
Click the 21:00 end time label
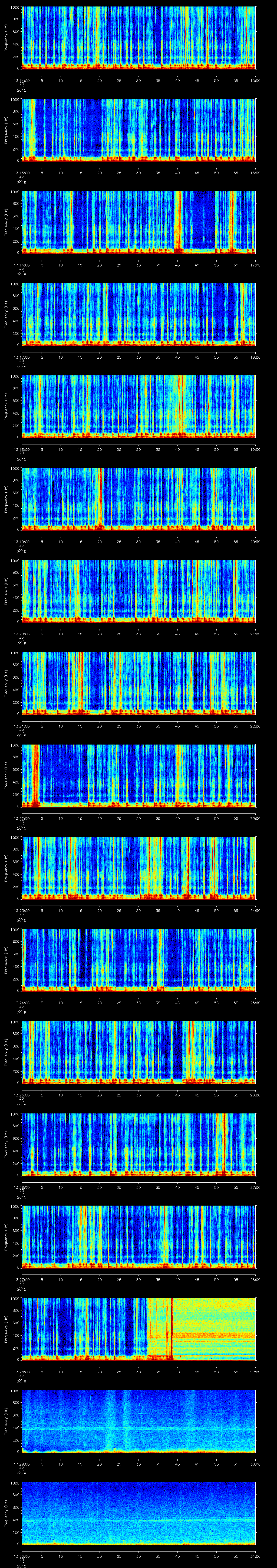pos(255,634)
